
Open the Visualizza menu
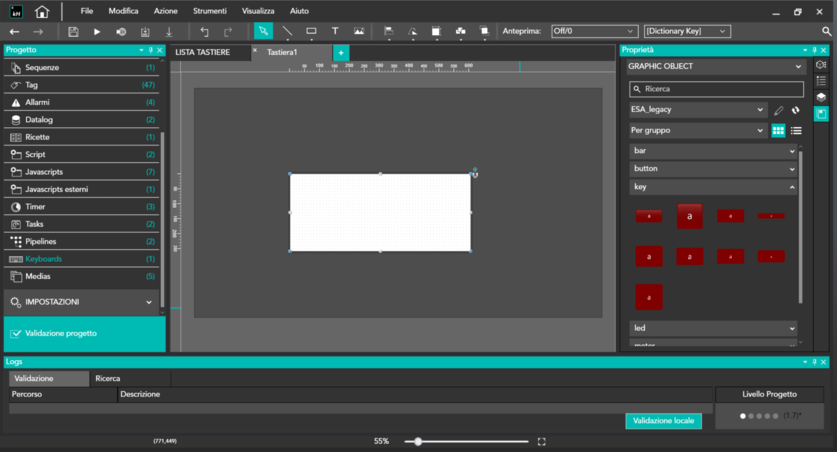(258, 11)
